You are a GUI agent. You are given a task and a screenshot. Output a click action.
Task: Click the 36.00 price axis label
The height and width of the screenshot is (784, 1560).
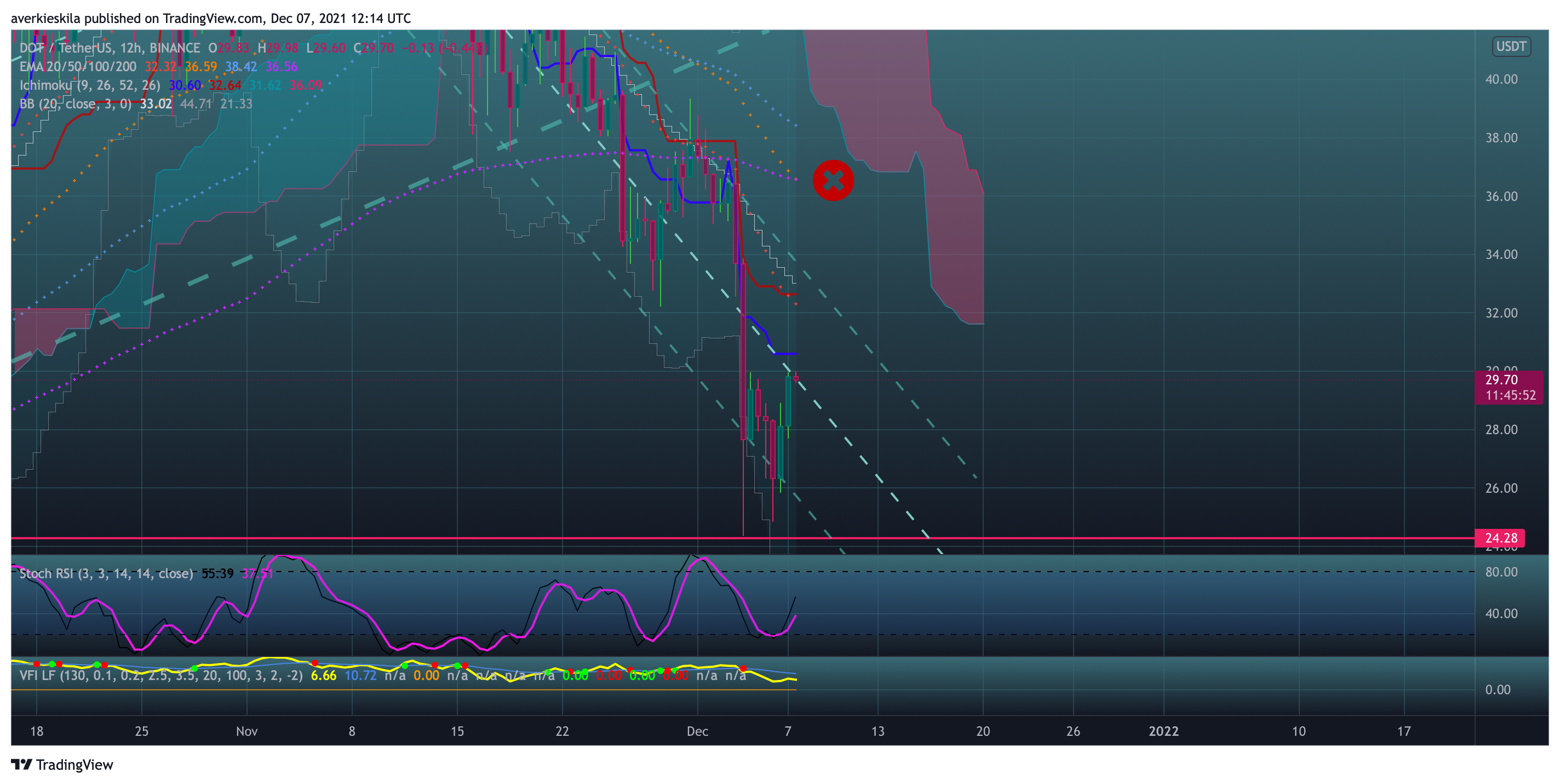(1501, 196)
